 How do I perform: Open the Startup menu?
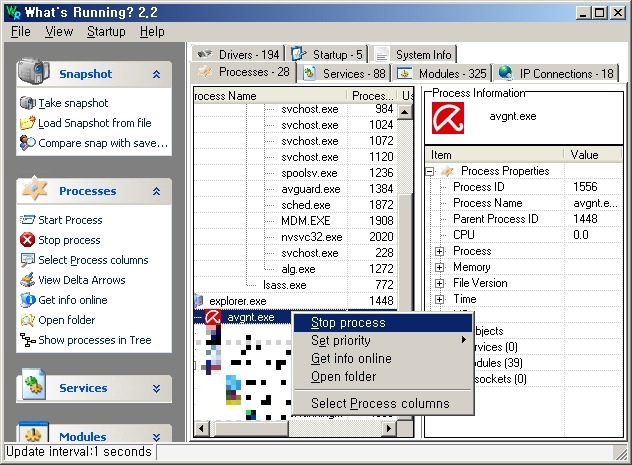[x=106, y=31]
